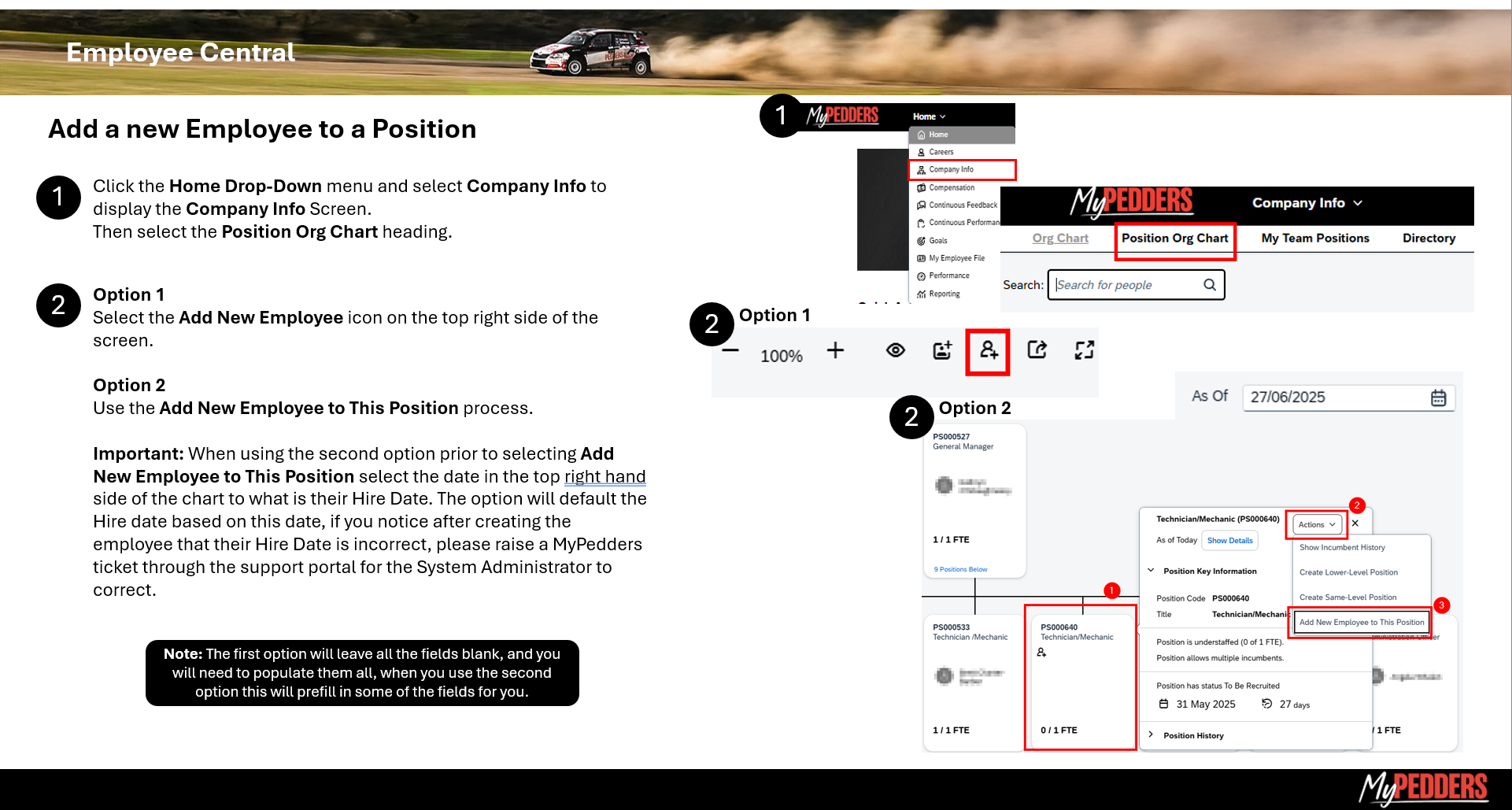This screenshot has width=1512, height=810.
Task: Switch to the Position Org Chart tab
Action: 1174,239
